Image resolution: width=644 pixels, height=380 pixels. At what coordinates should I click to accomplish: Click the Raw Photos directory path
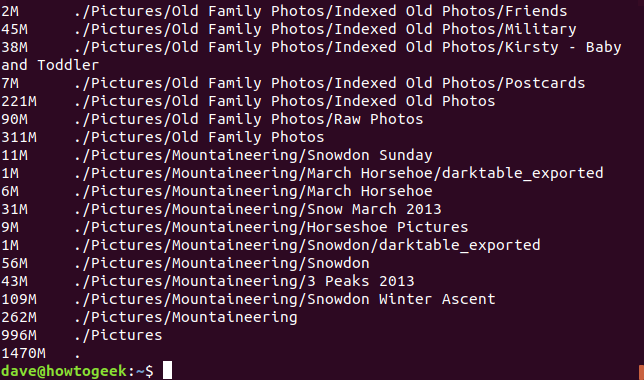click(x=248, y=119)
